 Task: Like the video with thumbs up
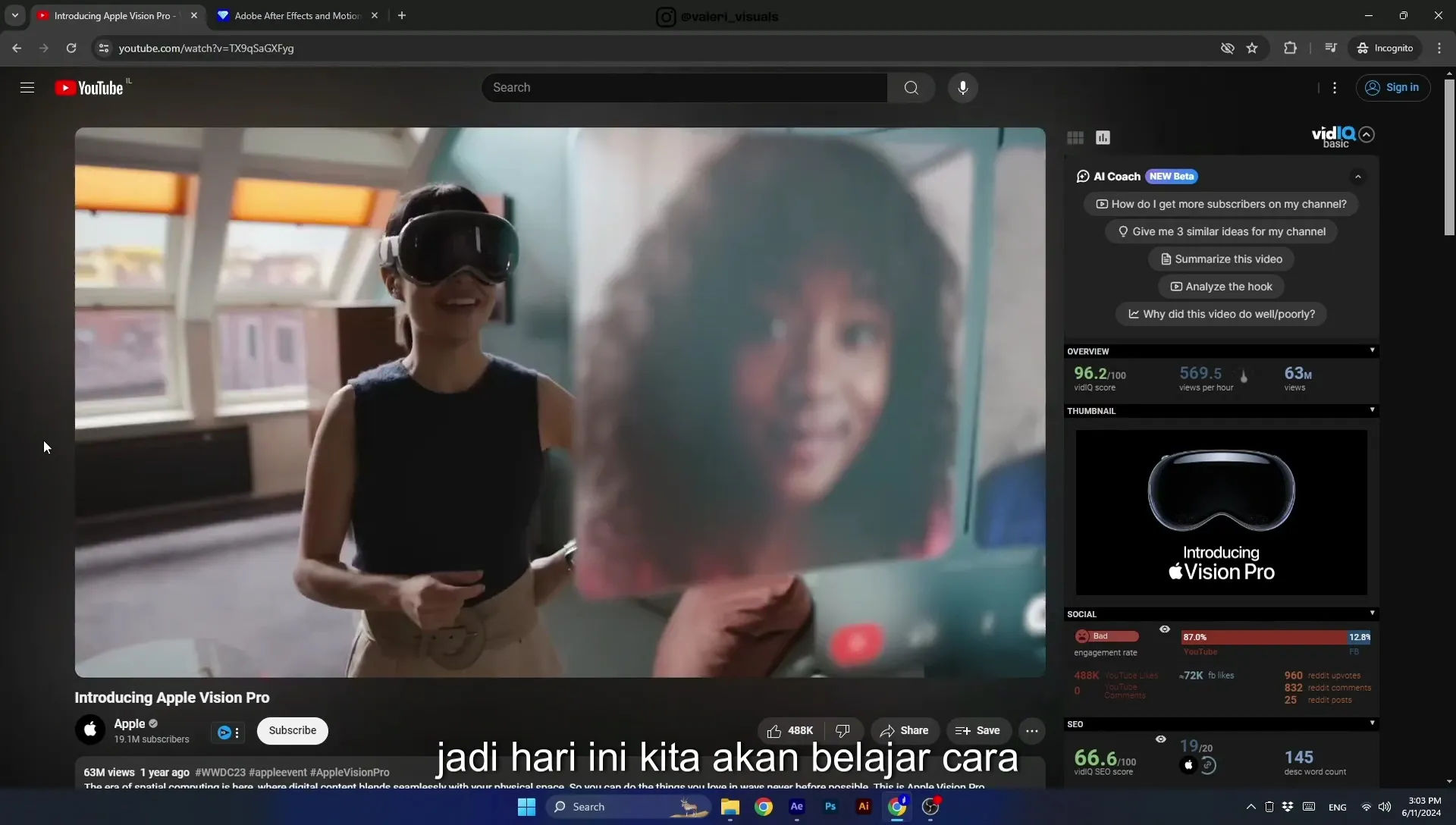[790, 731]
